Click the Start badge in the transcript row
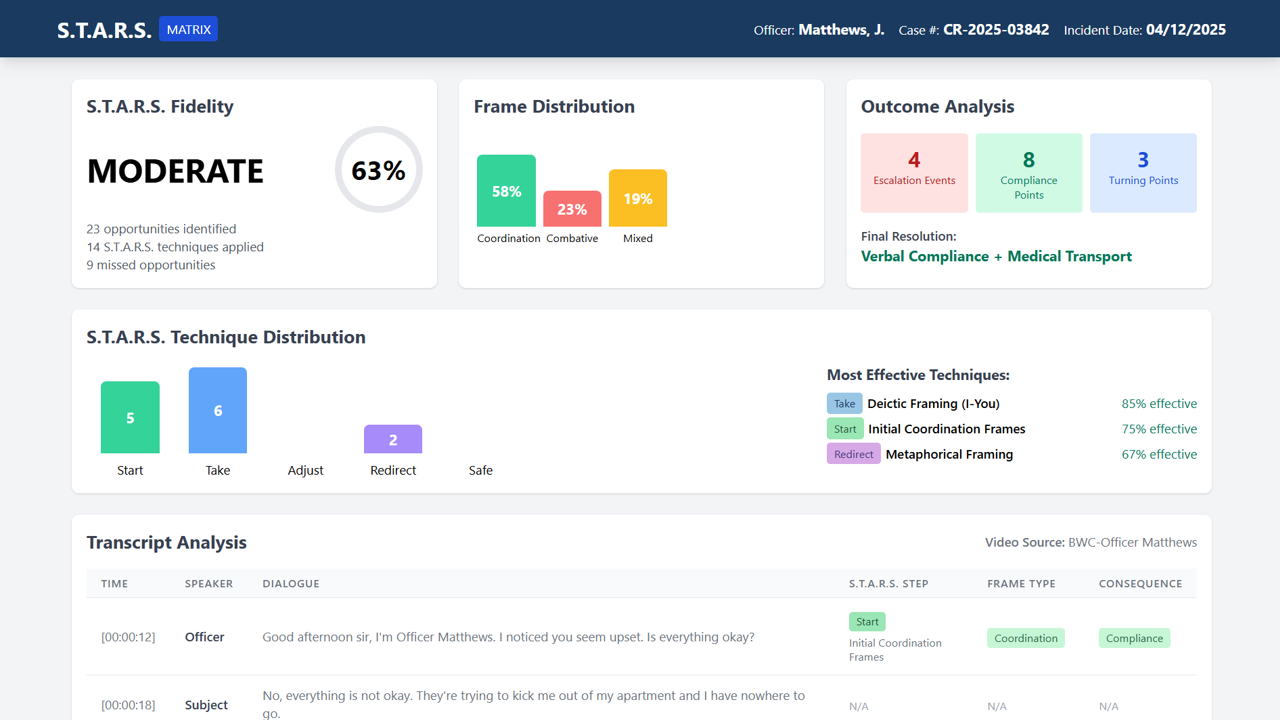 coord(867,621)
